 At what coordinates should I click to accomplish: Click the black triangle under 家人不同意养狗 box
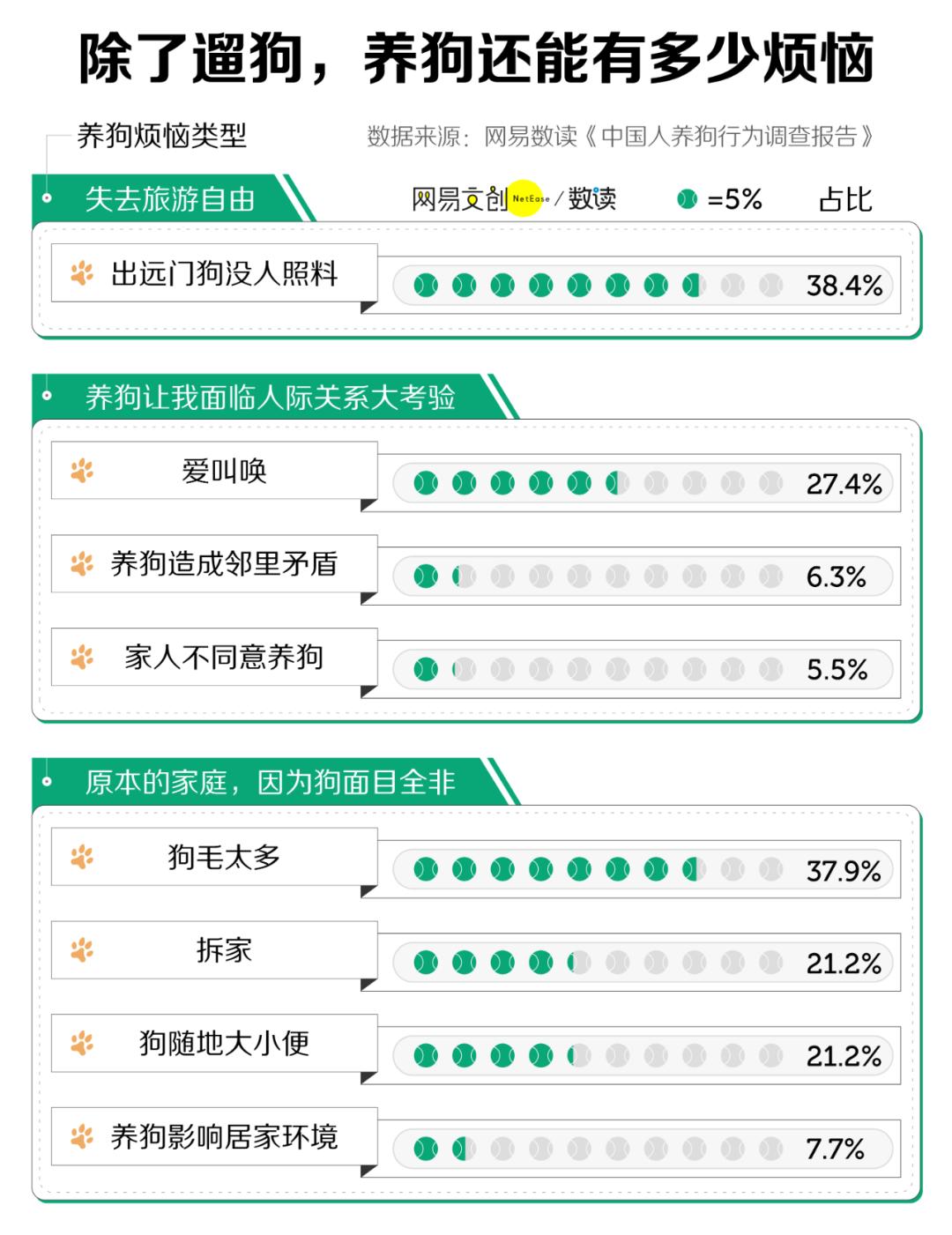[x=368, y=691]
